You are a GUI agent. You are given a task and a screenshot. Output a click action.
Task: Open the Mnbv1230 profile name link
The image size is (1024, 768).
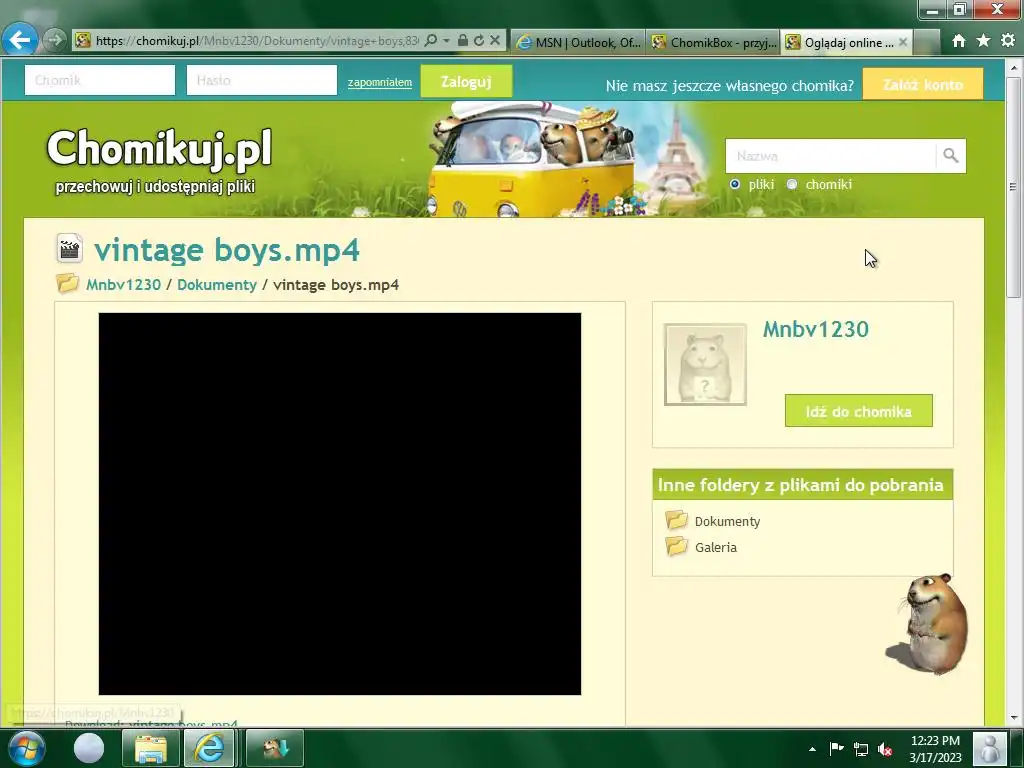point(816,329)
